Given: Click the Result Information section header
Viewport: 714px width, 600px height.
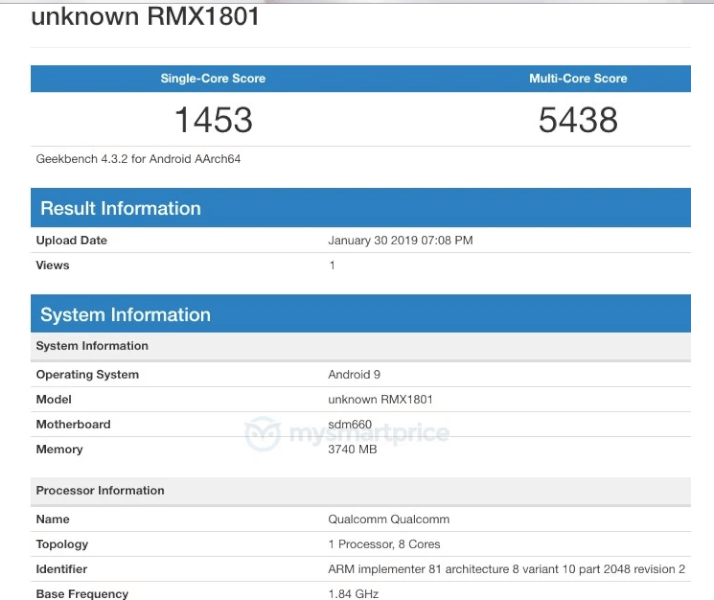Looking at the screenshot, I should (361, 208).
